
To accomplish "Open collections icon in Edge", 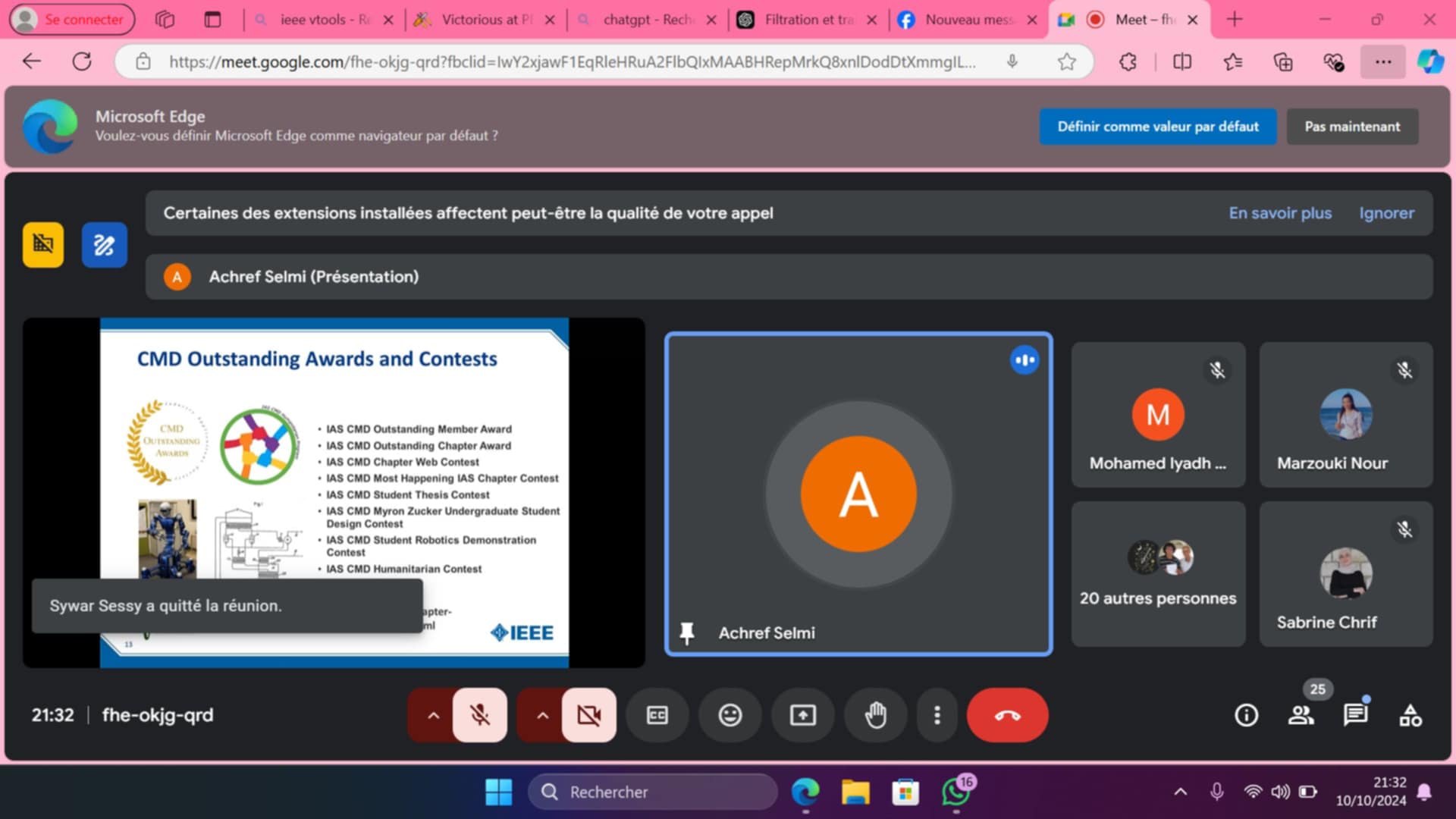I will click(x=1283, y=61).
